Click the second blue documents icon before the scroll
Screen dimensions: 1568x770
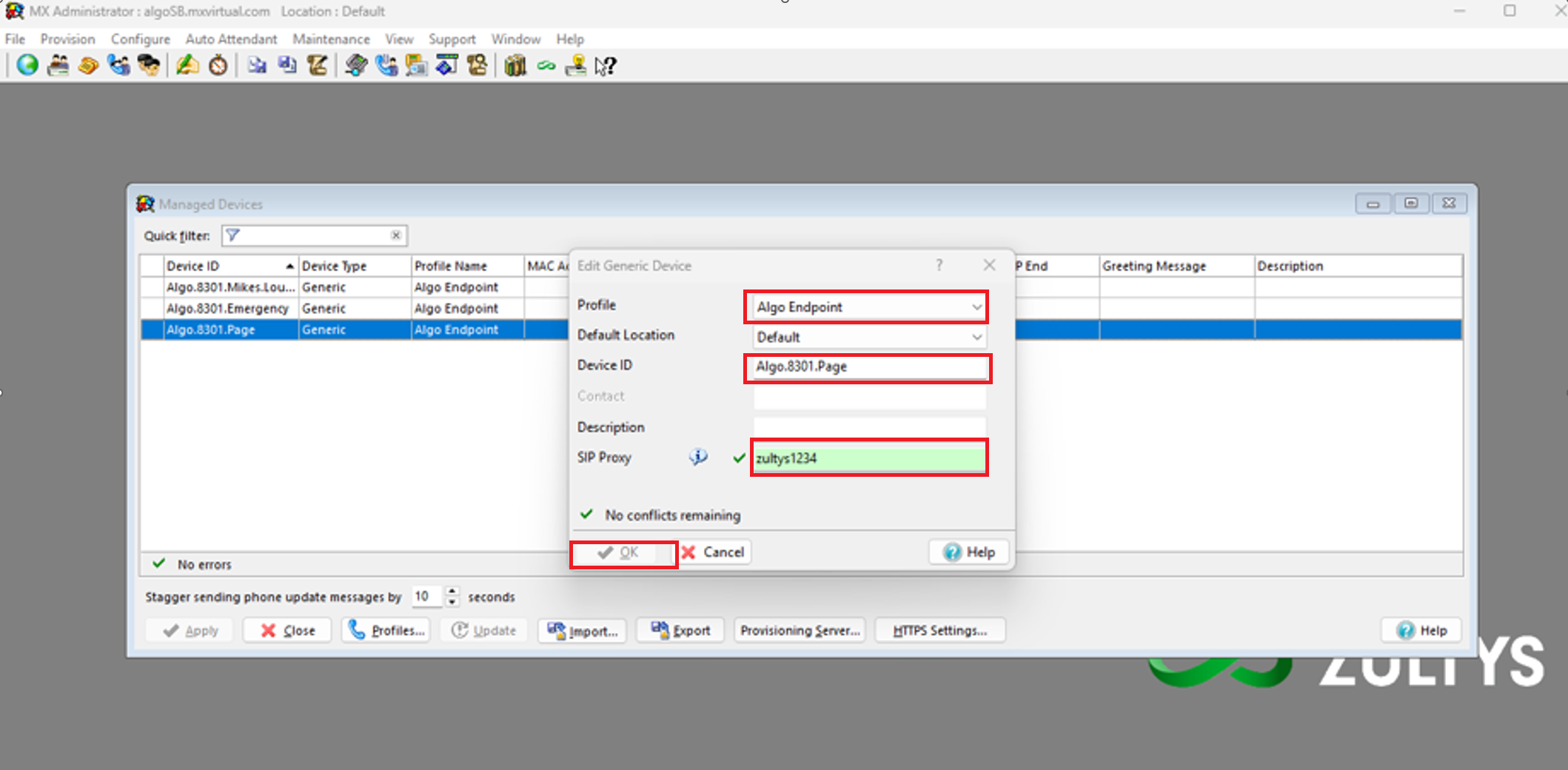tap(287, 65)
